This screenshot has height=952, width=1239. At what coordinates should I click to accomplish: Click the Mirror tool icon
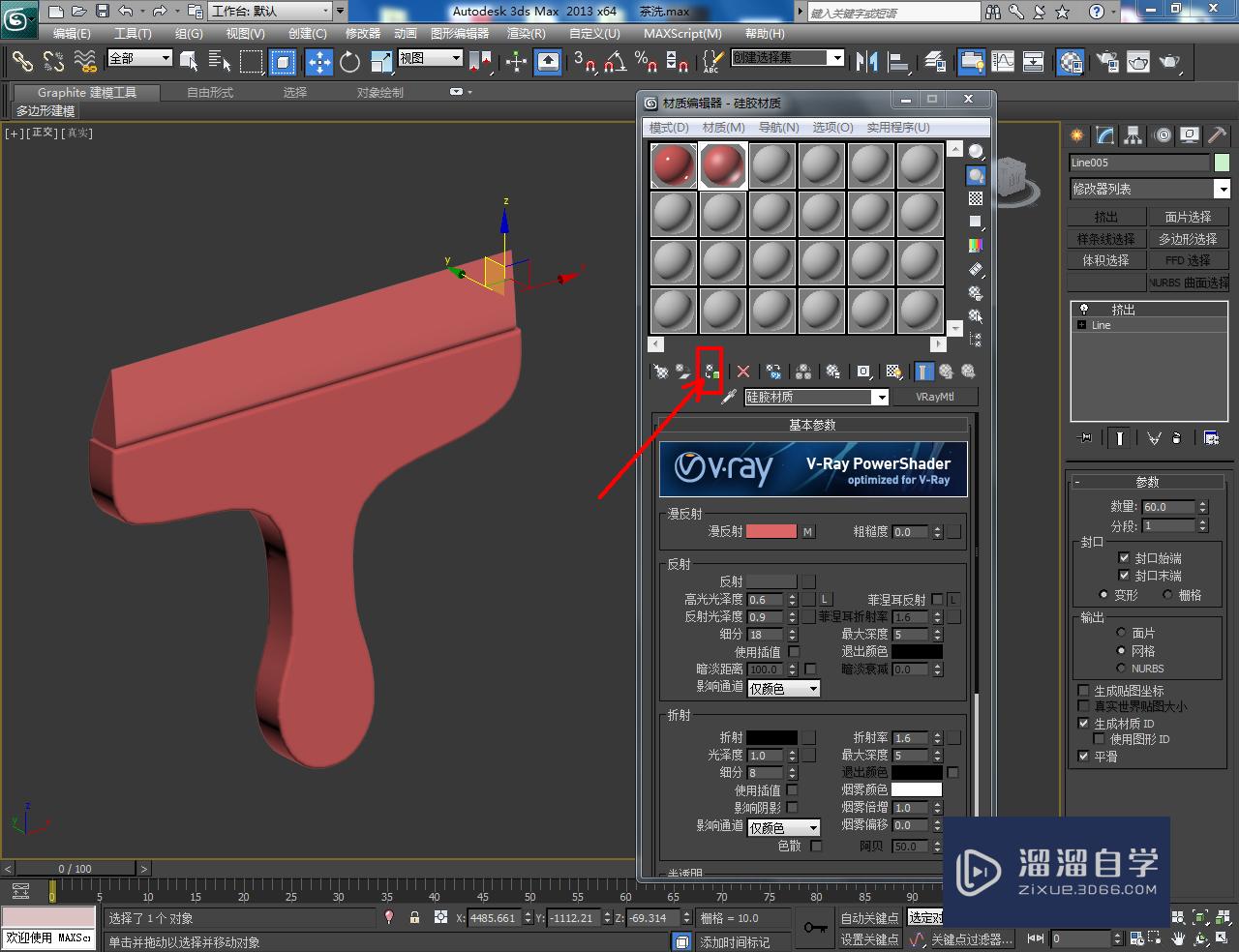867,62
